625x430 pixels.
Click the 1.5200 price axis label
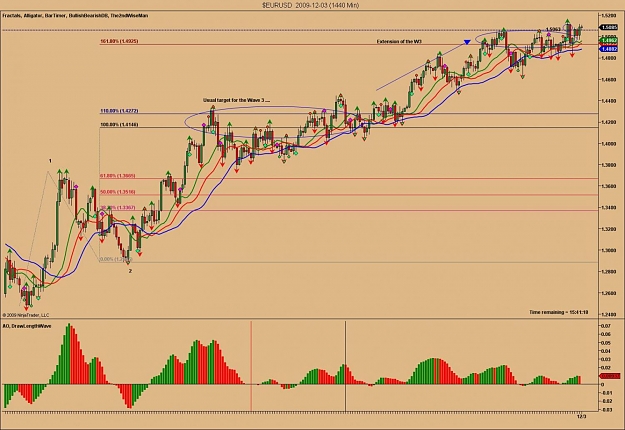[x=608, y=16]
